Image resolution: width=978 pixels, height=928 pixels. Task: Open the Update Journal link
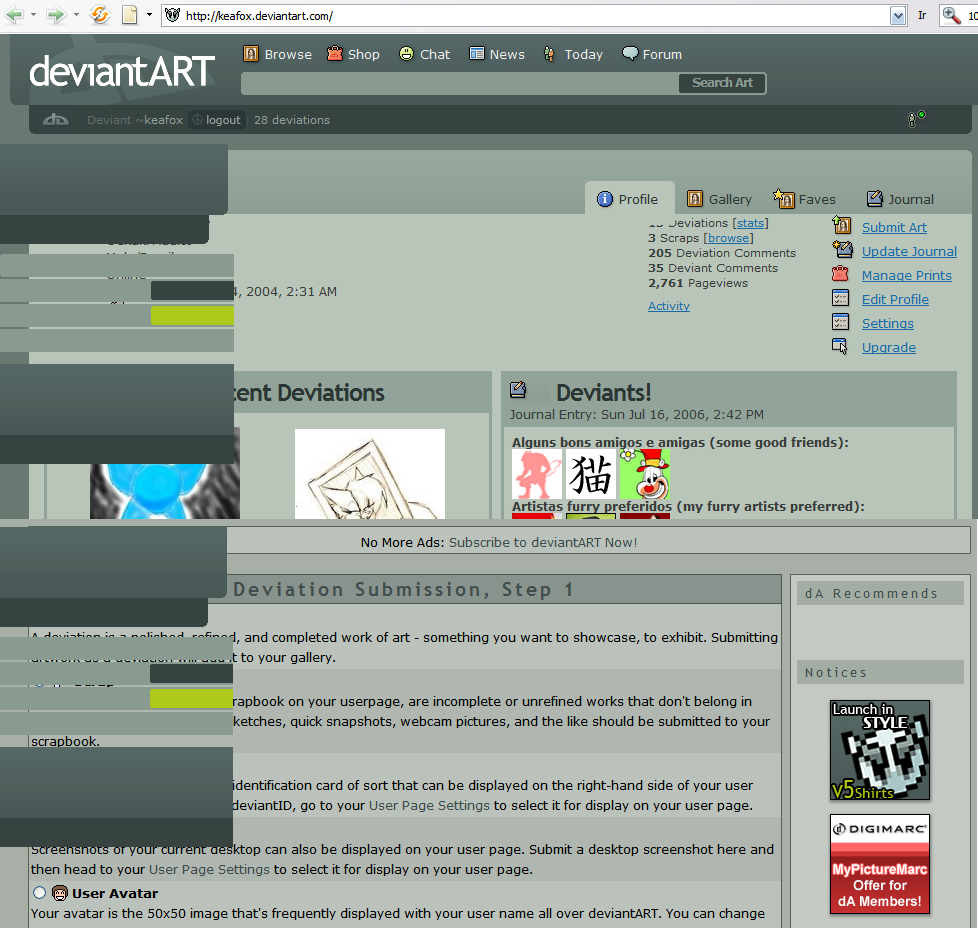(x=909, y=251)
